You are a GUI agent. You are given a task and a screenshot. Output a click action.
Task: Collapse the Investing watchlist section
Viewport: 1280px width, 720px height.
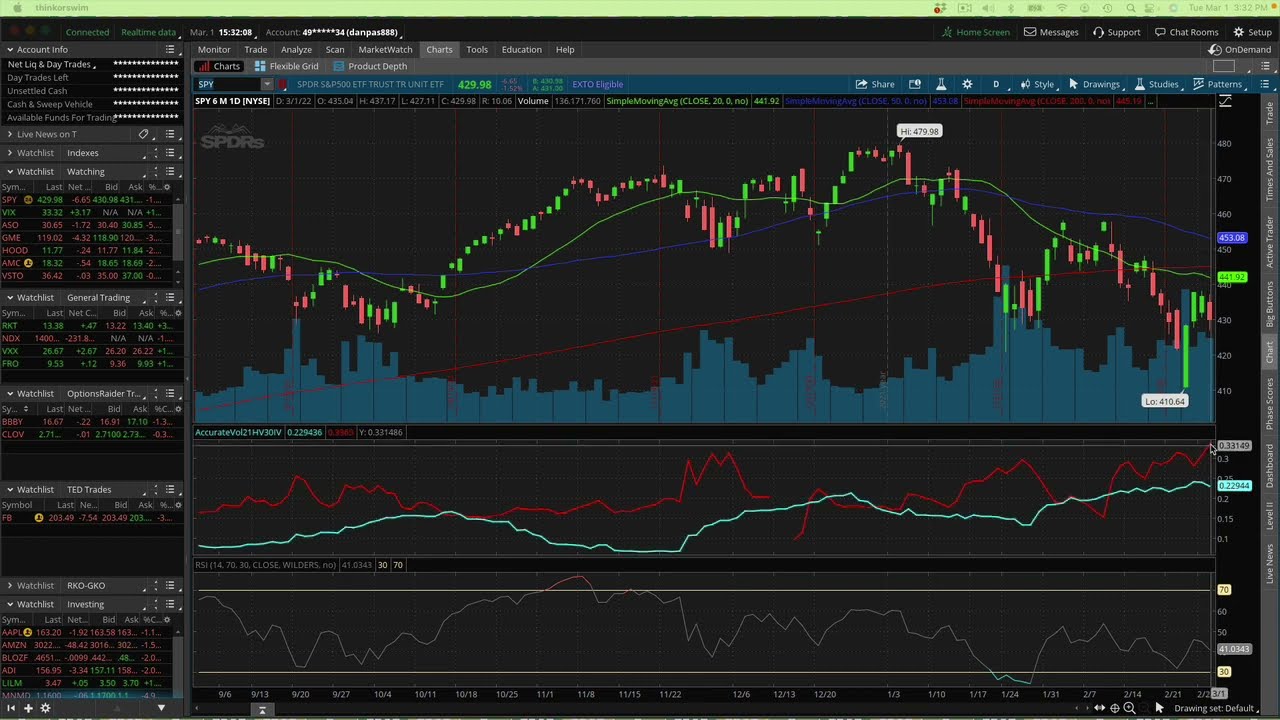pyautogui.click(x=10, y=604)
